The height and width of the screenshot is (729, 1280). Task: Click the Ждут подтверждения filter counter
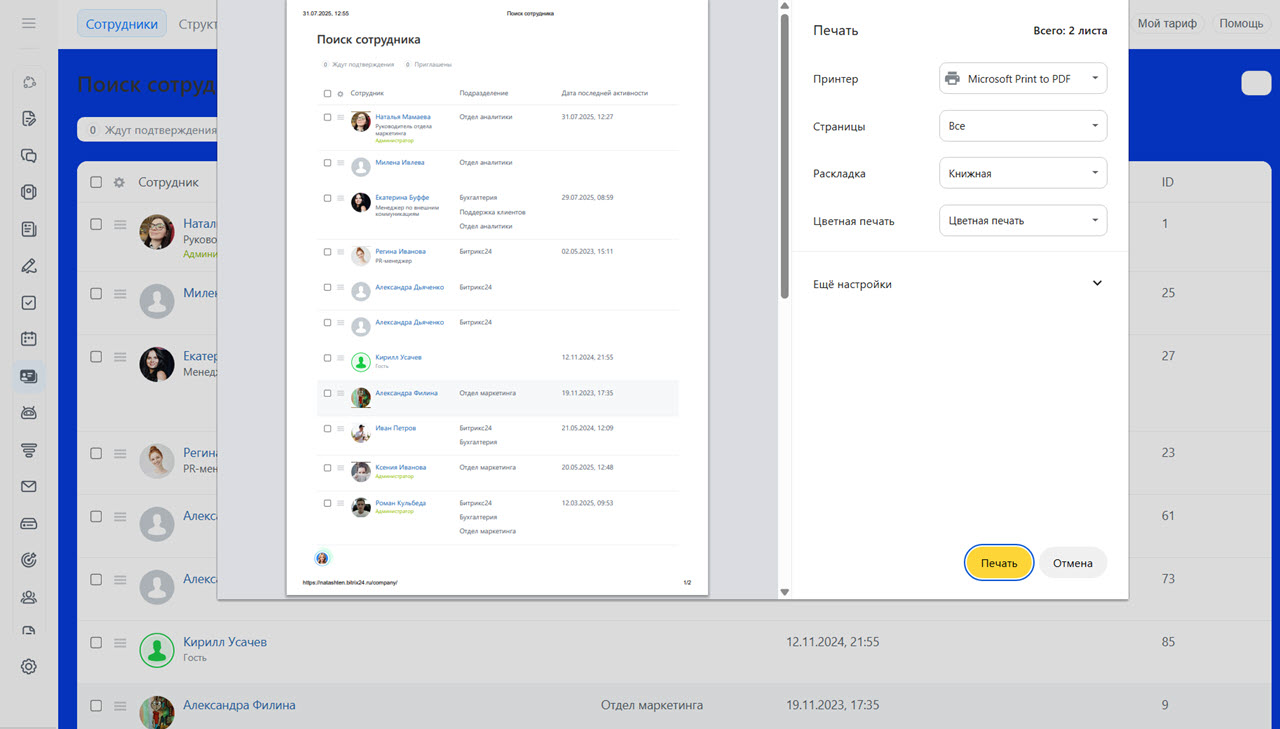[148, 130]
